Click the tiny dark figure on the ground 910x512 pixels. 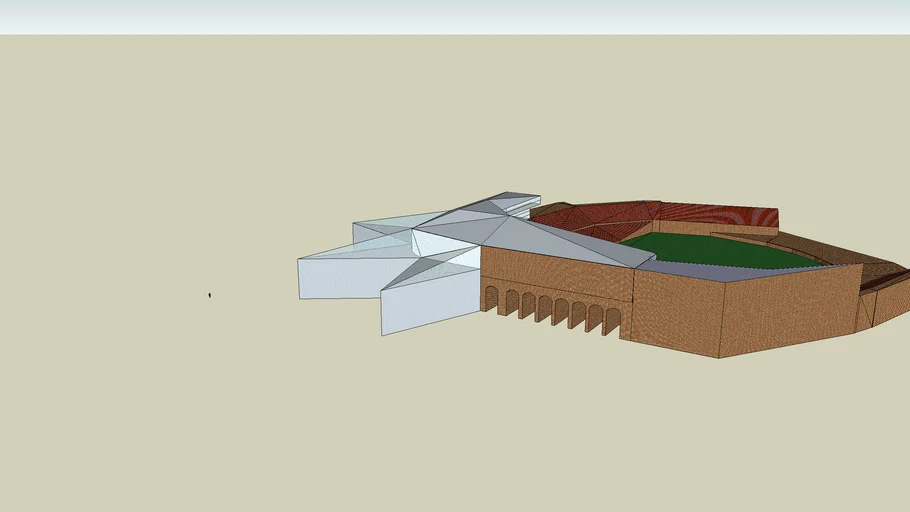[209, 295]
